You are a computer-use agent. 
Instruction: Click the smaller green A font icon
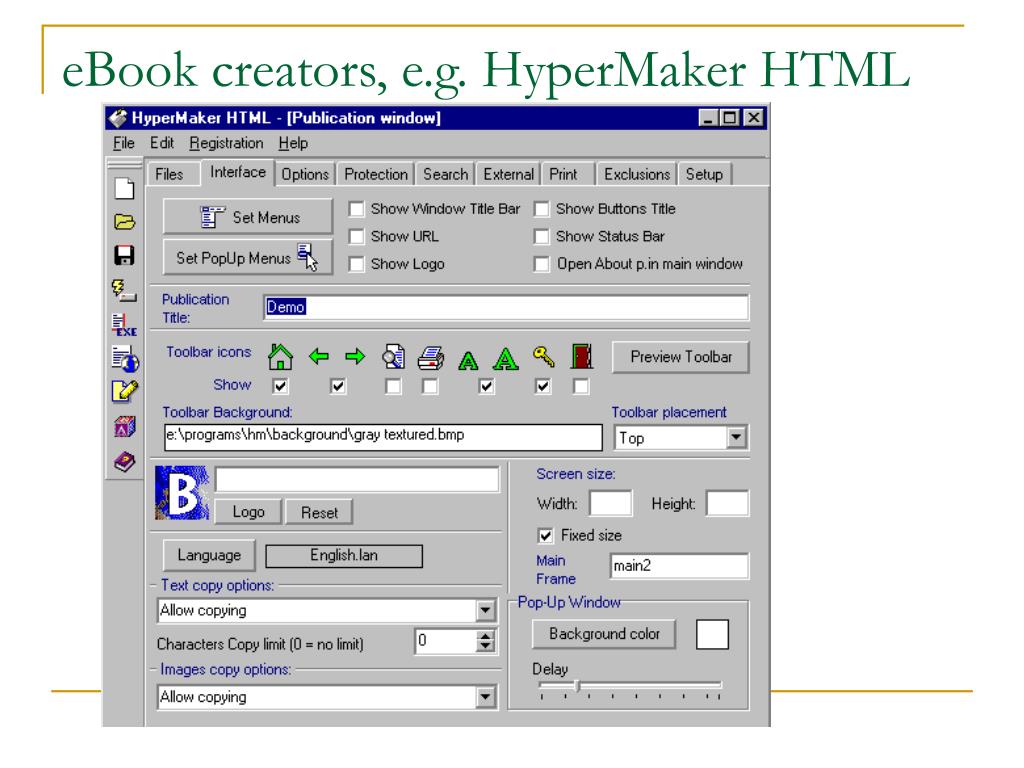pos(468,360)
